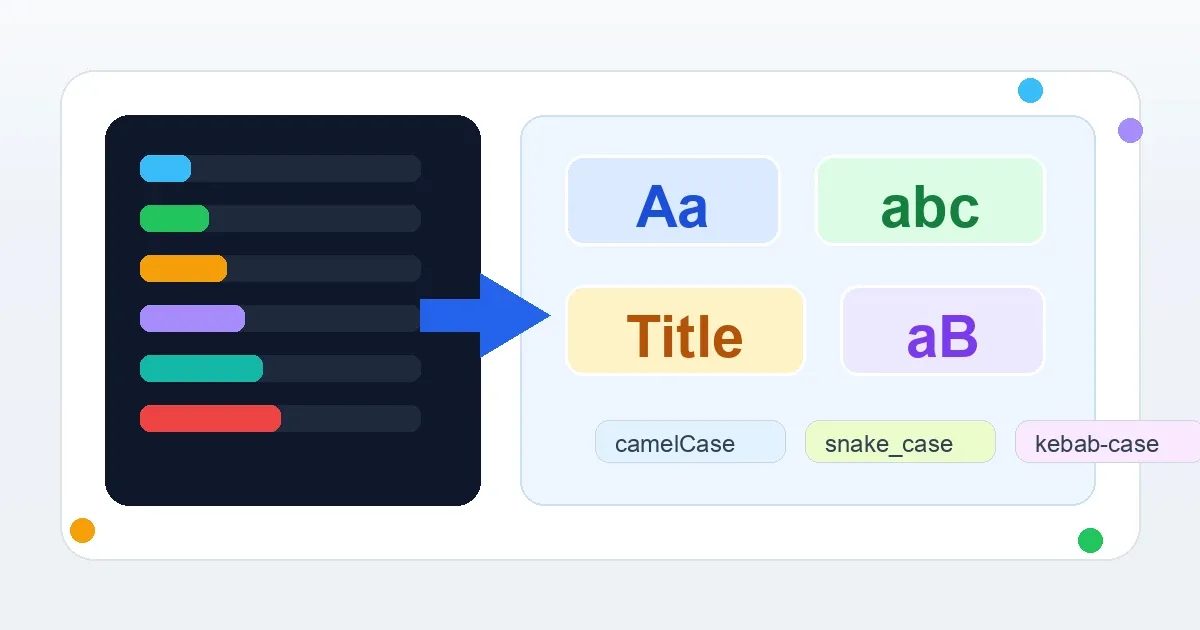Select the camelCase chip
Image resolution: width=1200 pixels, height=630 pixels.
coord(690,442)
